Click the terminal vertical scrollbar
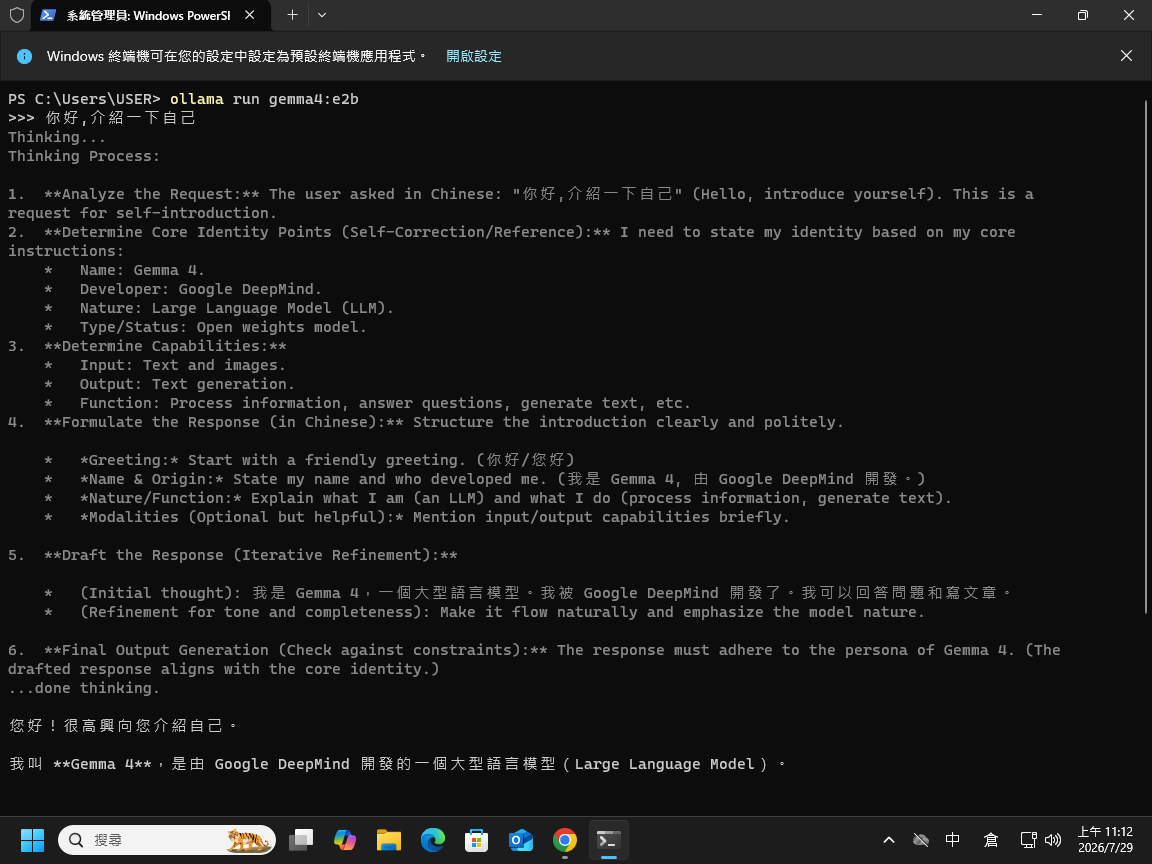Screen dimensions: 1152x864 1145,356
